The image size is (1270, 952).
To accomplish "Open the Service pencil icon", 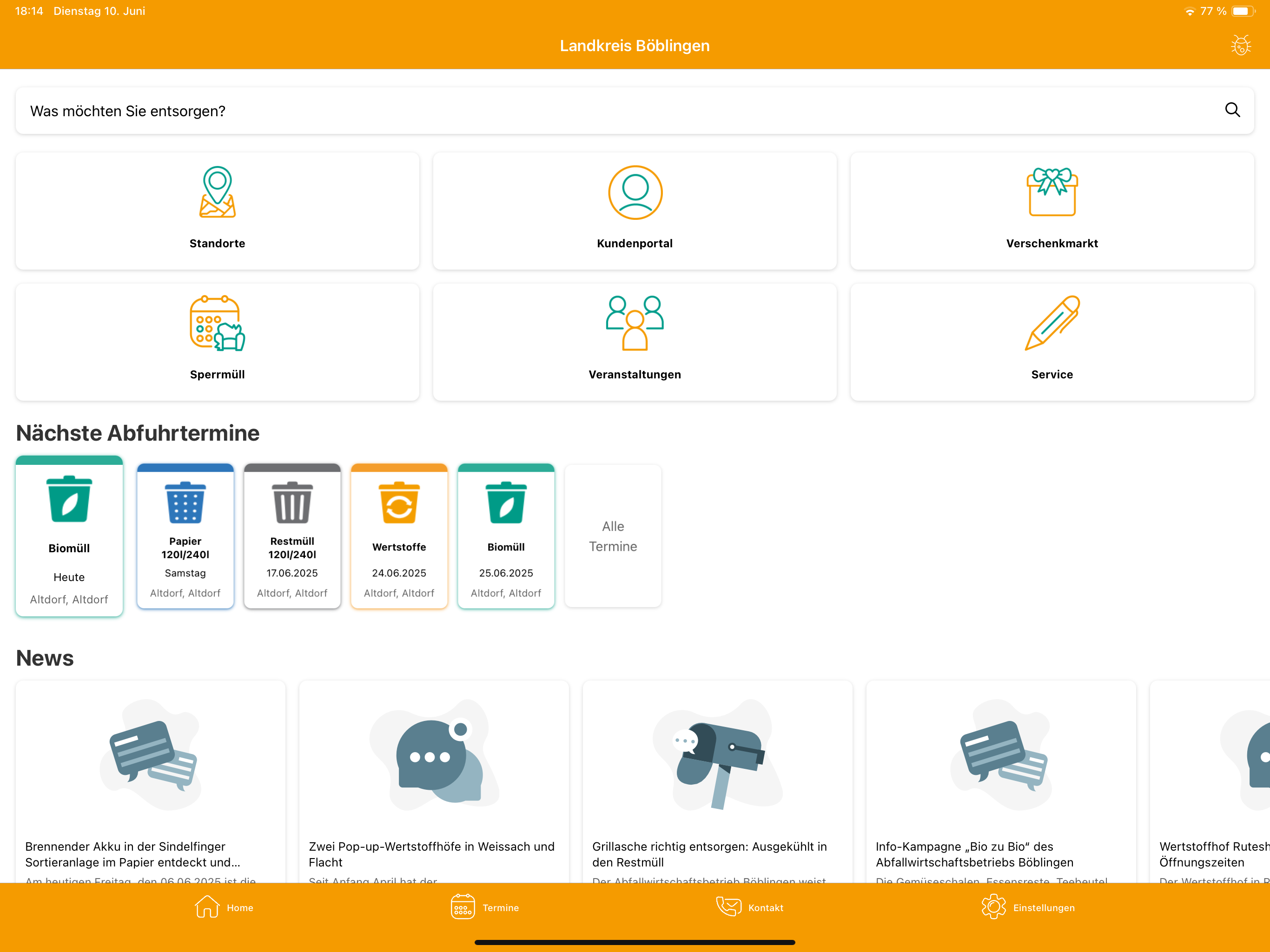I will (1052, 323).
